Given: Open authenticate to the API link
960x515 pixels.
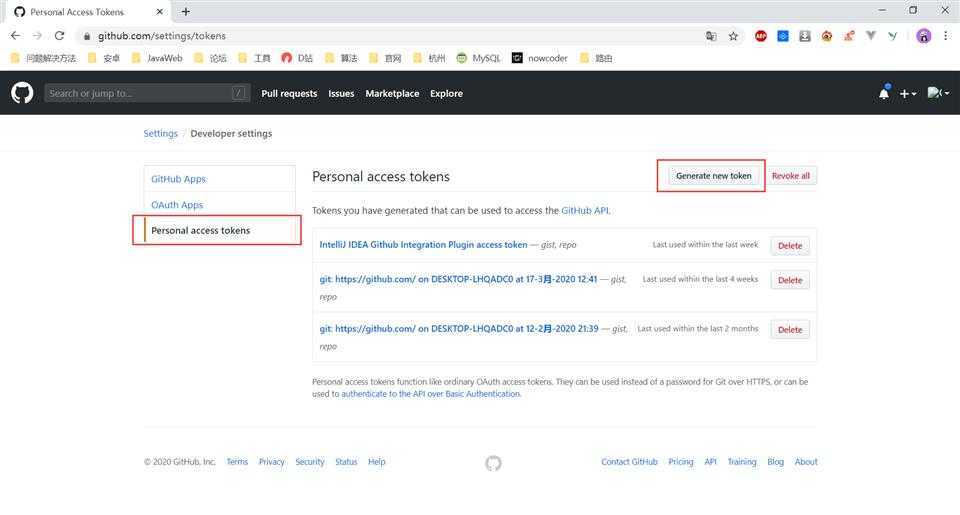Looking at the screenshot, I should 430,394.
